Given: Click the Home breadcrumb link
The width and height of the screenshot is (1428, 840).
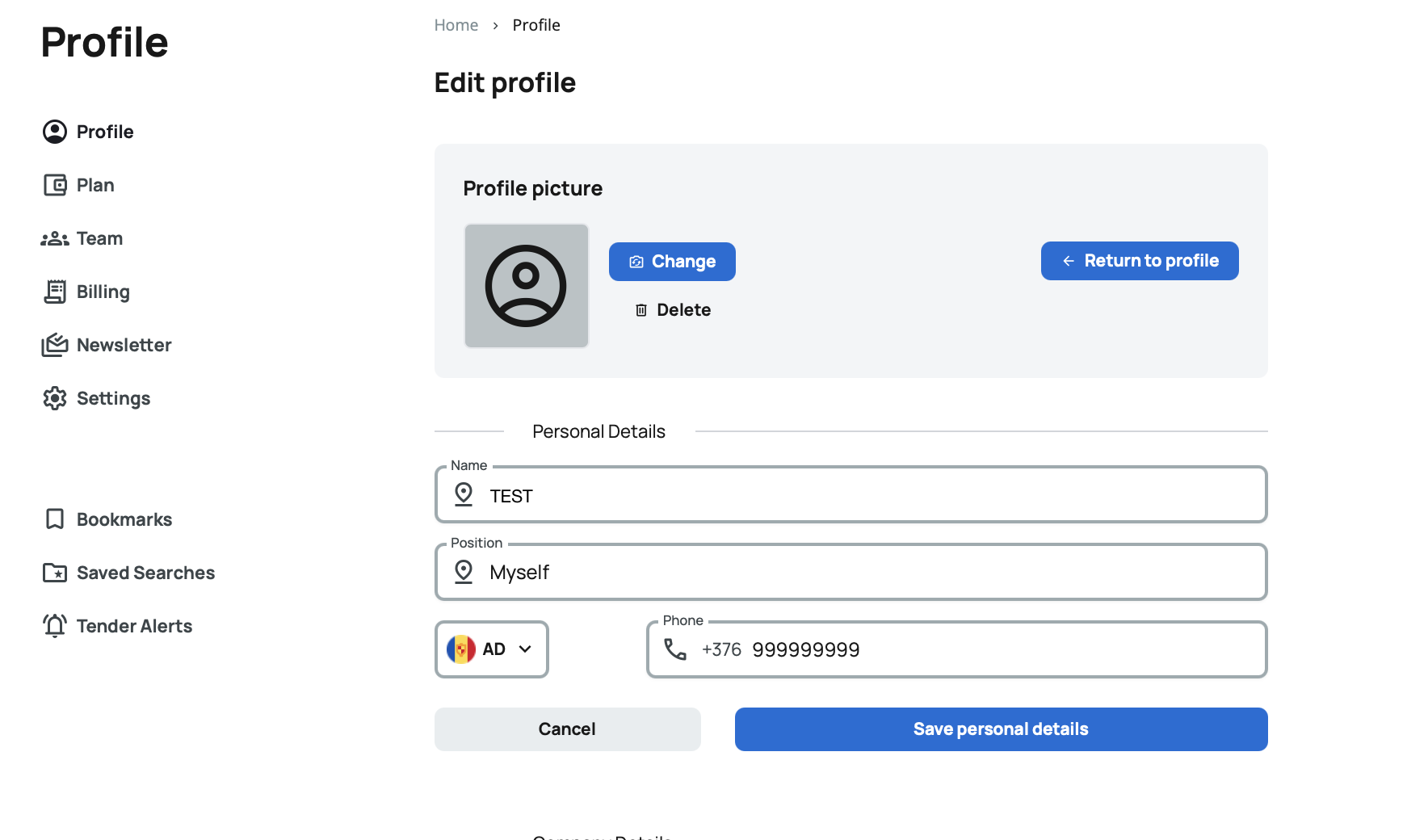Looking at the screenshot, I should click(x=456, y=25).
